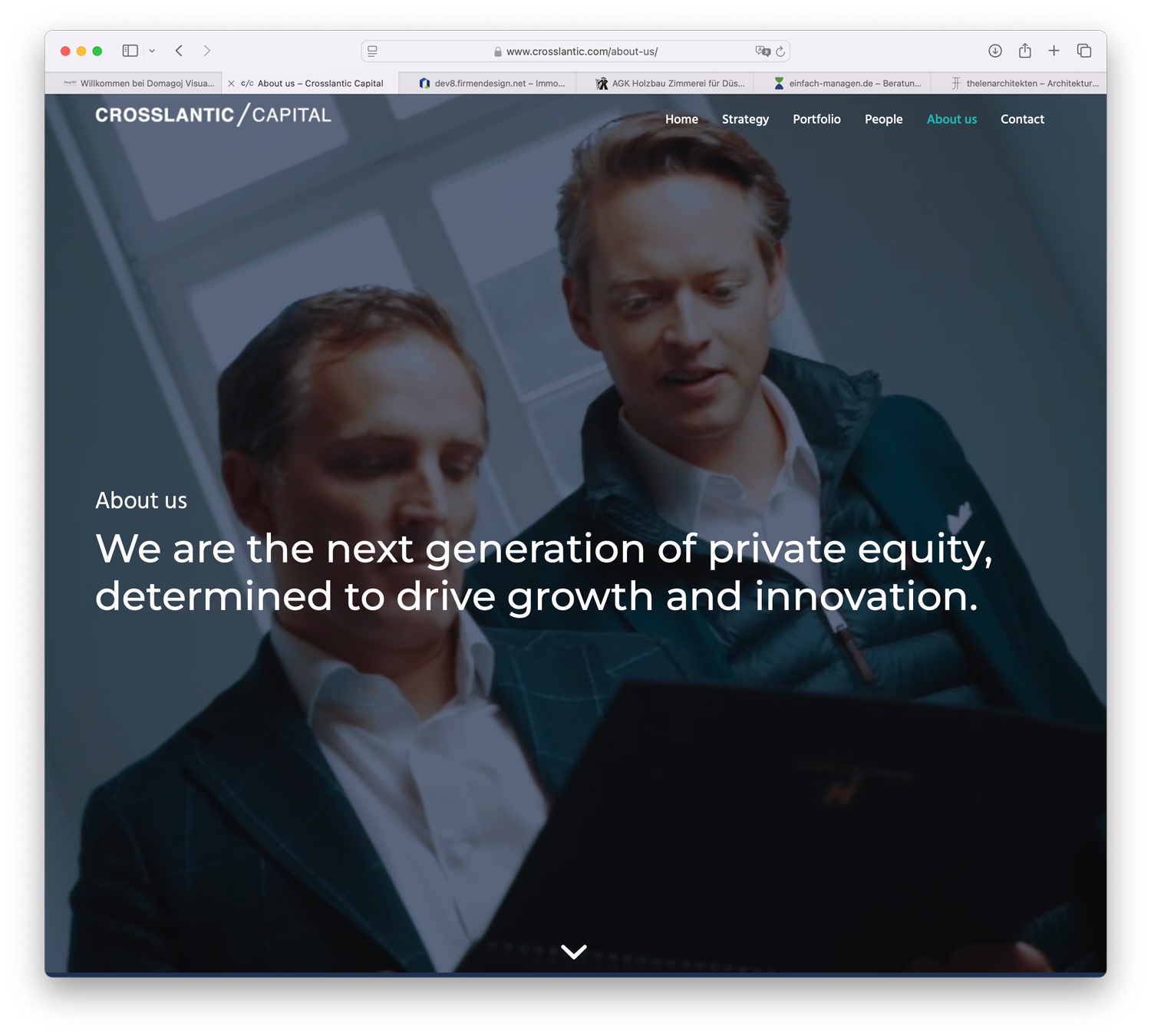Open the Portfolio navigation link
Viewport: 1151px width, 1036px height.
(x=816, y=119)
